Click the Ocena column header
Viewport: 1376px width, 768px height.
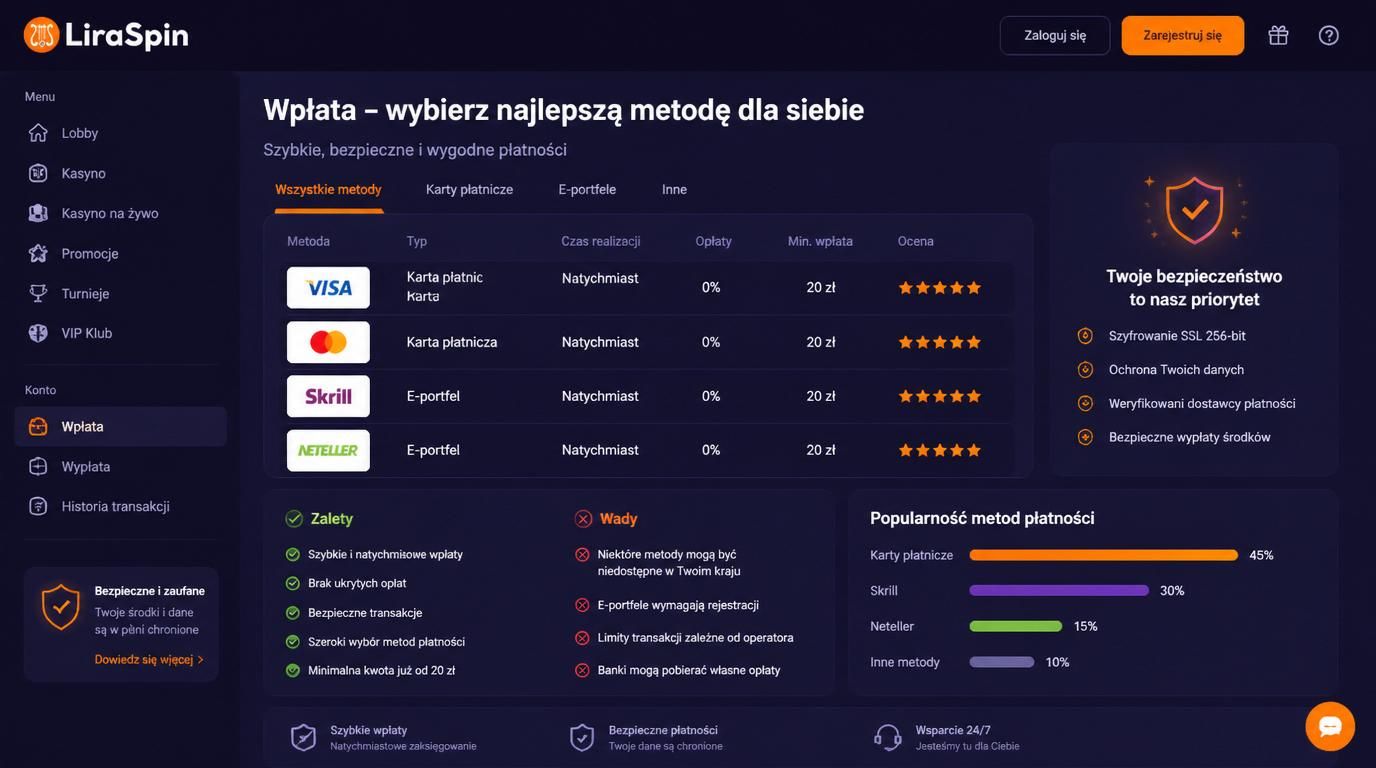916,241
